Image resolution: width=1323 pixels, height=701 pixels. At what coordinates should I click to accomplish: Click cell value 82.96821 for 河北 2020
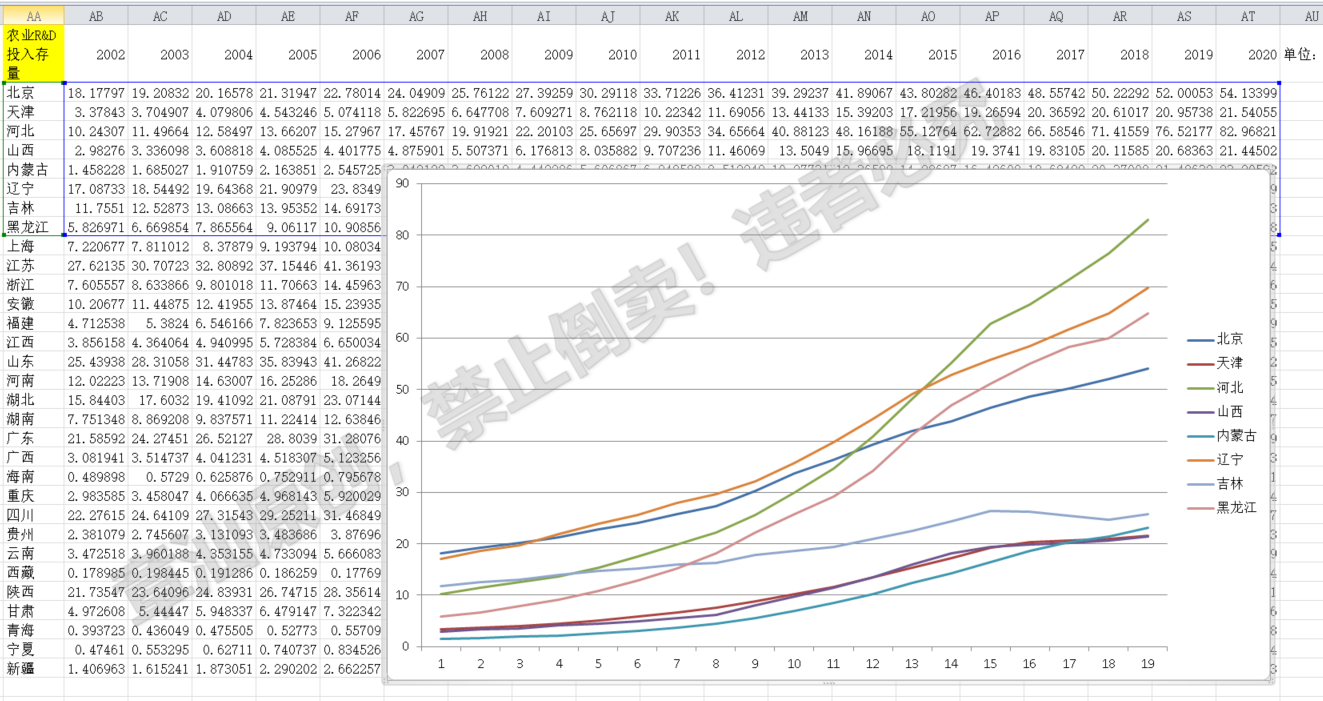[1248, 130]
